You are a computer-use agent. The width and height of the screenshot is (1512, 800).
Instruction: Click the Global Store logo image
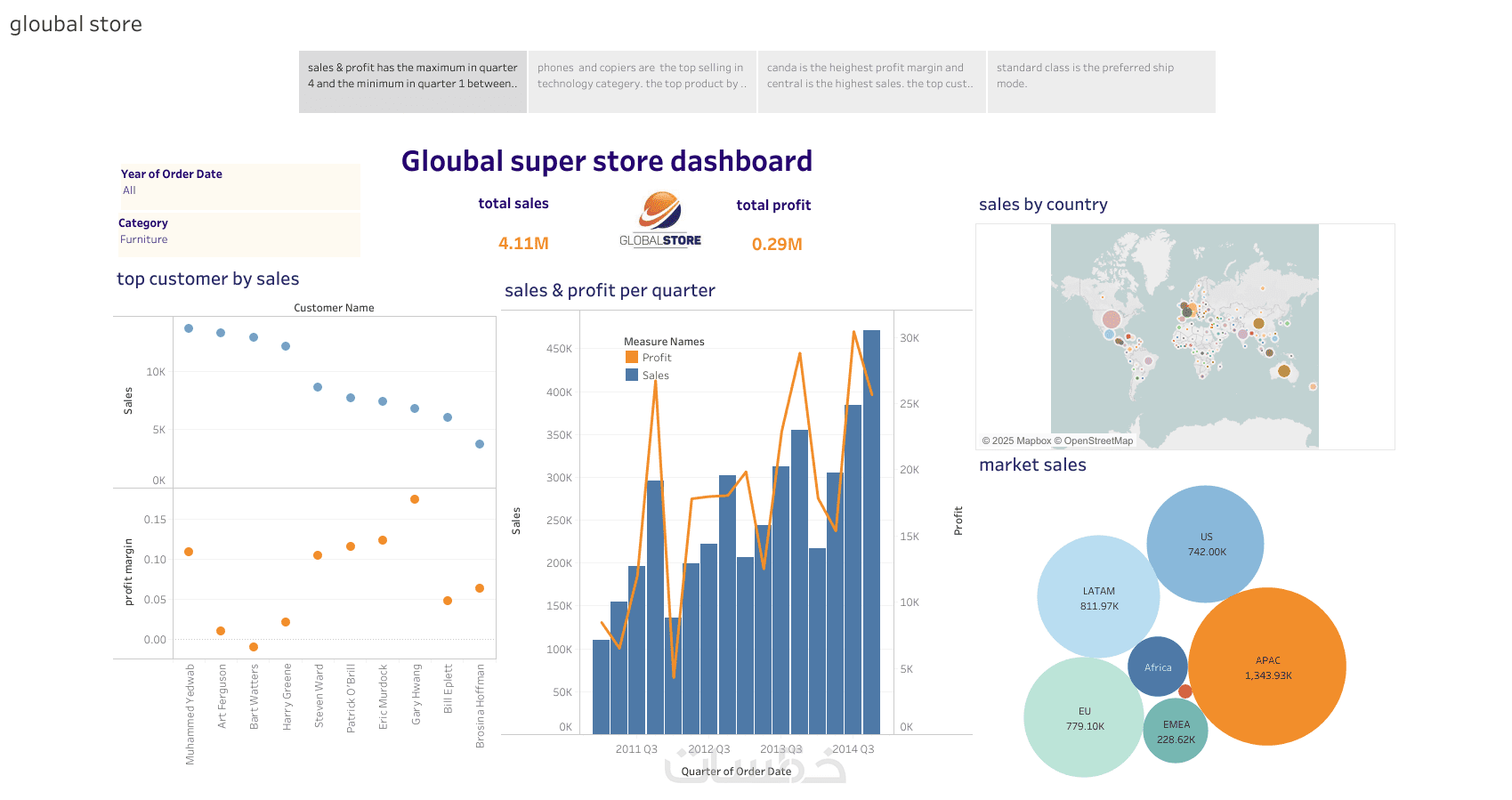(660, 220)
